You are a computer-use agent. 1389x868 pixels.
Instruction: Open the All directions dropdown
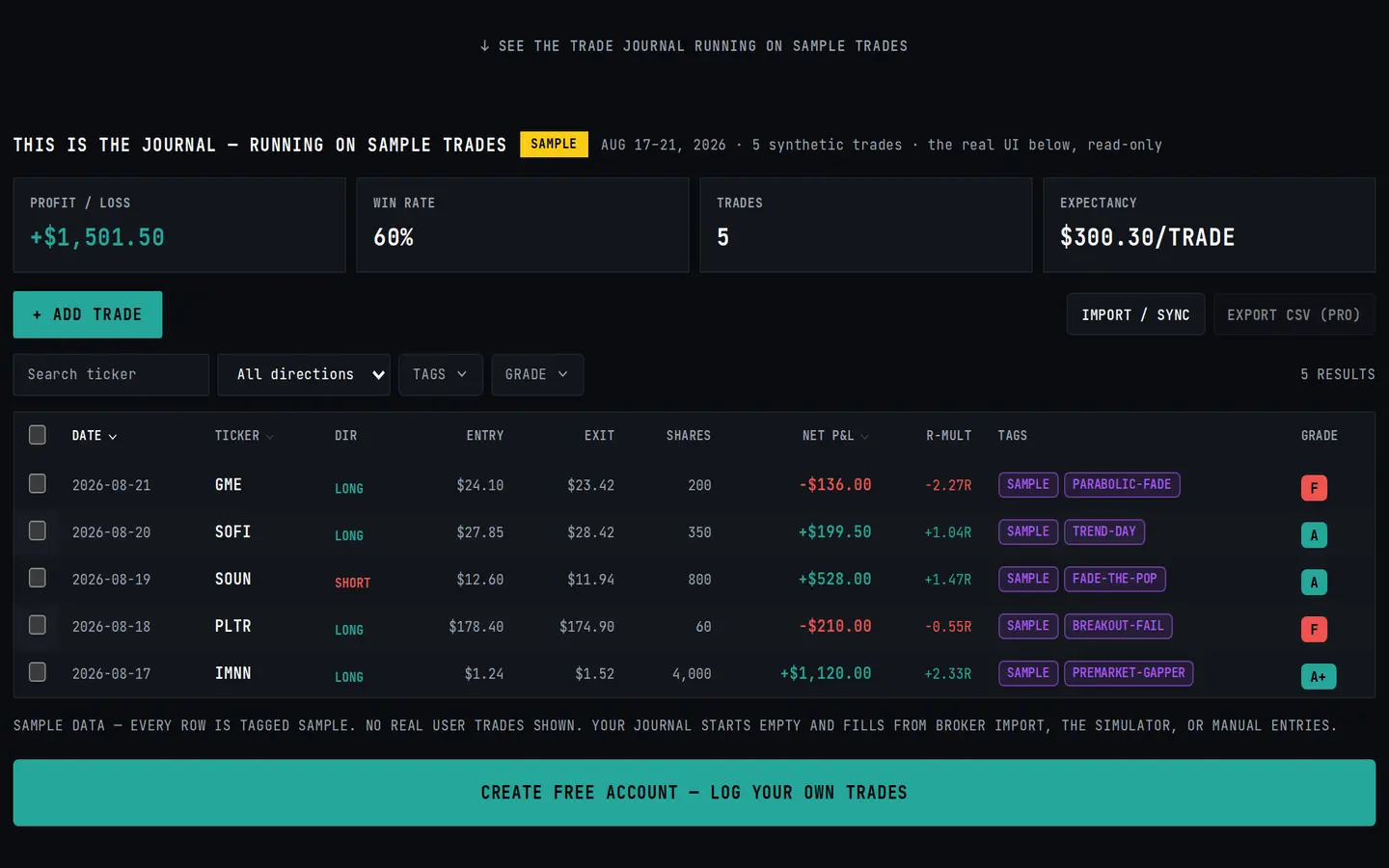click(304, 374)
